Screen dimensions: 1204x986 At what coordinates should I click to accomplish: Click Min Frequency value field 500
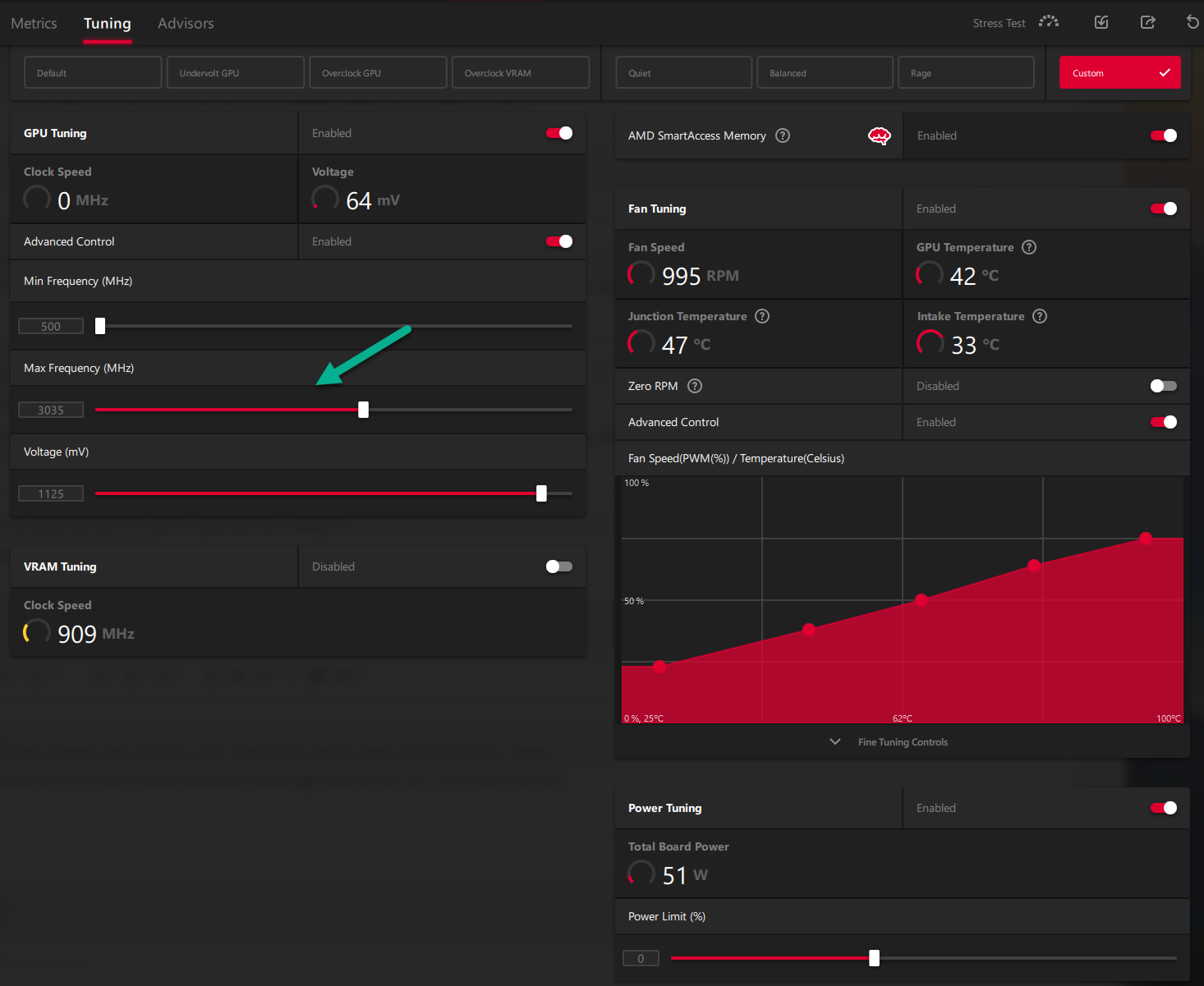point(51,326)
